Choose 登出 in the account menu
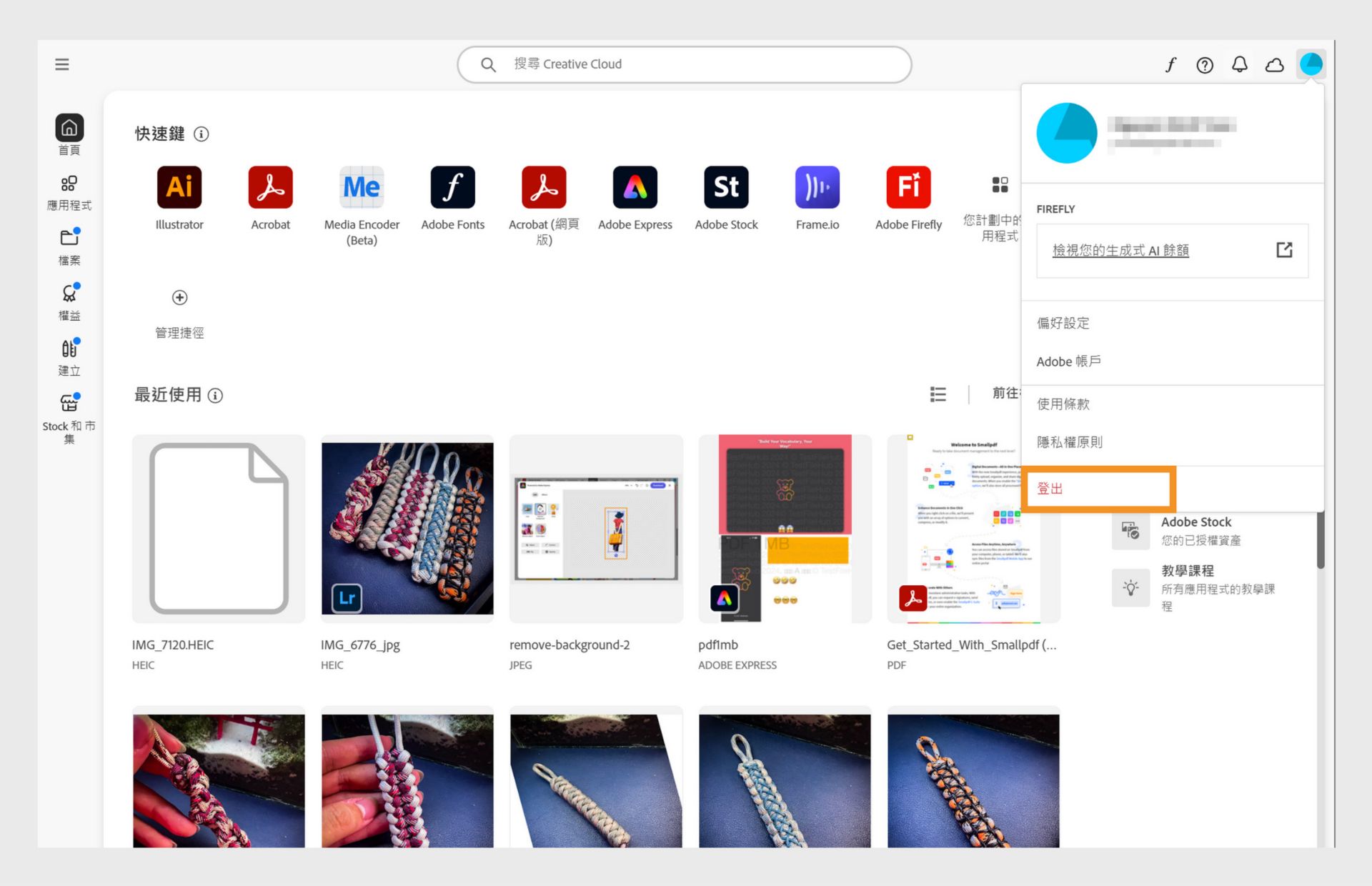The height and width of the screenshot is (886, 1372). click(x=1050, y=489)
